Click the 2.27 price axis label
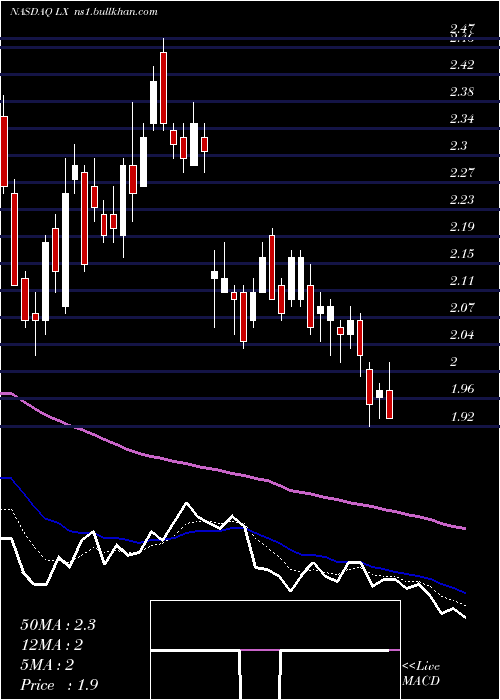Screen dimensions: 500x700 pyautogui.click(x=462, y=173)
